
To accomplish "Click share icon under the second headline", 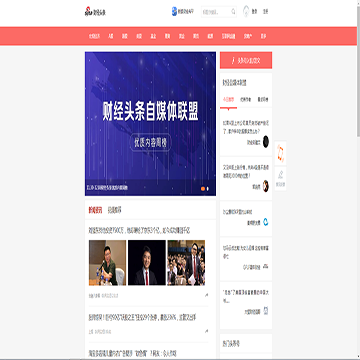I will point(206,331).
